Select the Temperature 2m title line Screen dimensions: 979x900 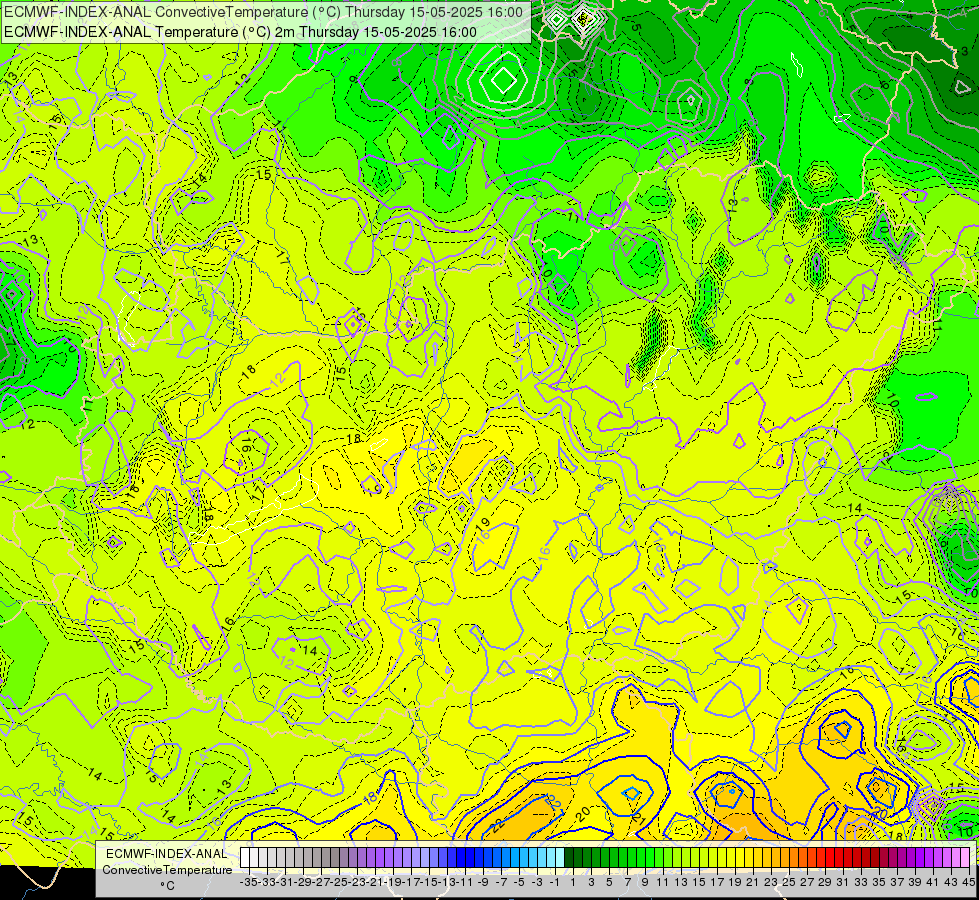pos(240,32)
